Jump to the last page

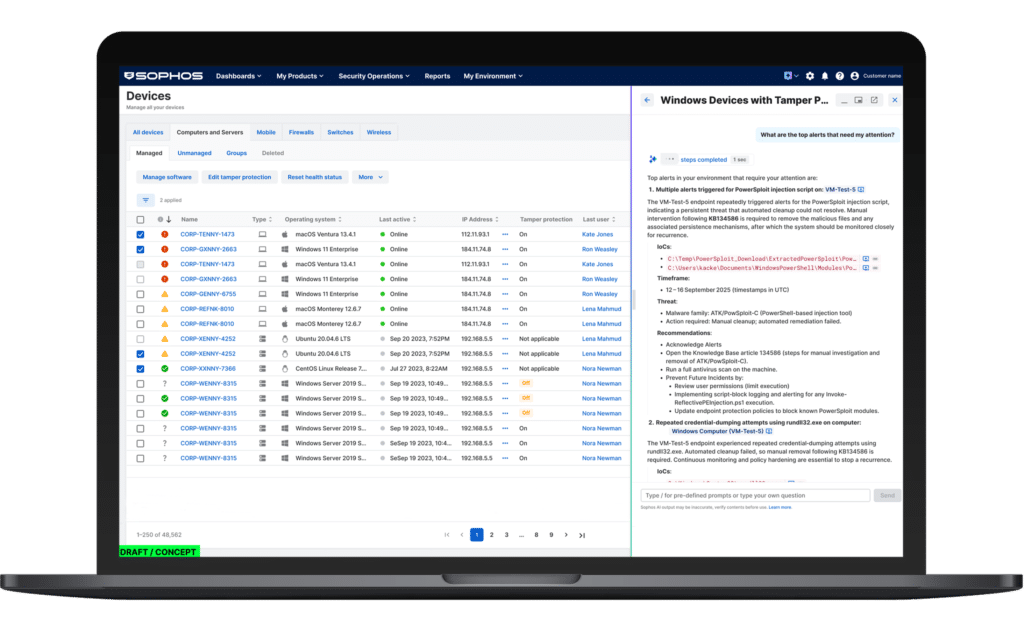[582, 535]
